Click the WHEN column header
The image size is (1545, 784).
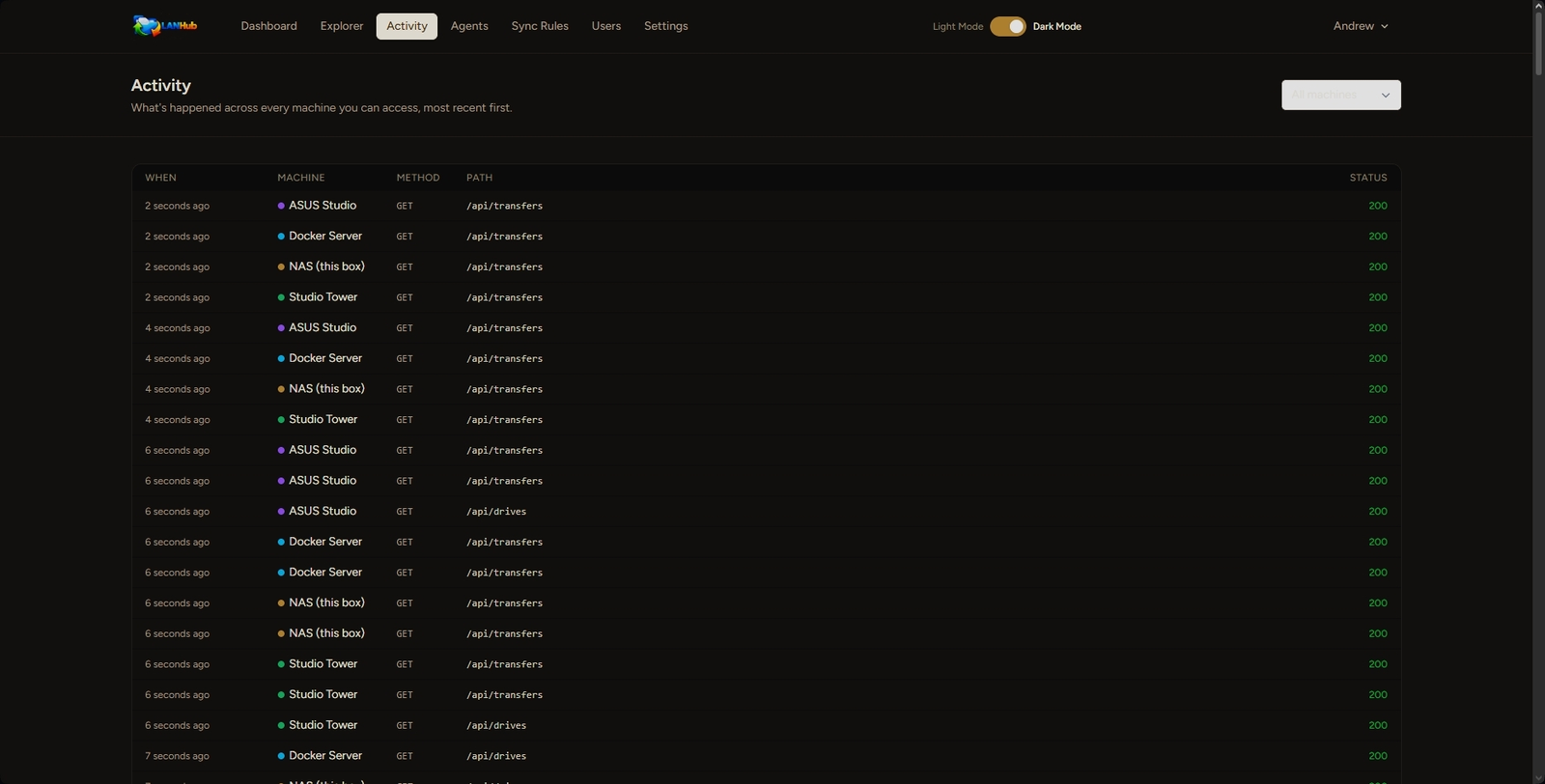(160, 178)
